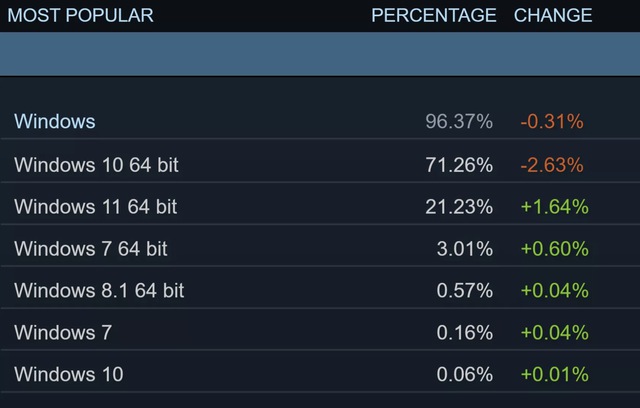640x408 pixels.
Task: Click the +1.64% change value
Action: coord(554,207)
